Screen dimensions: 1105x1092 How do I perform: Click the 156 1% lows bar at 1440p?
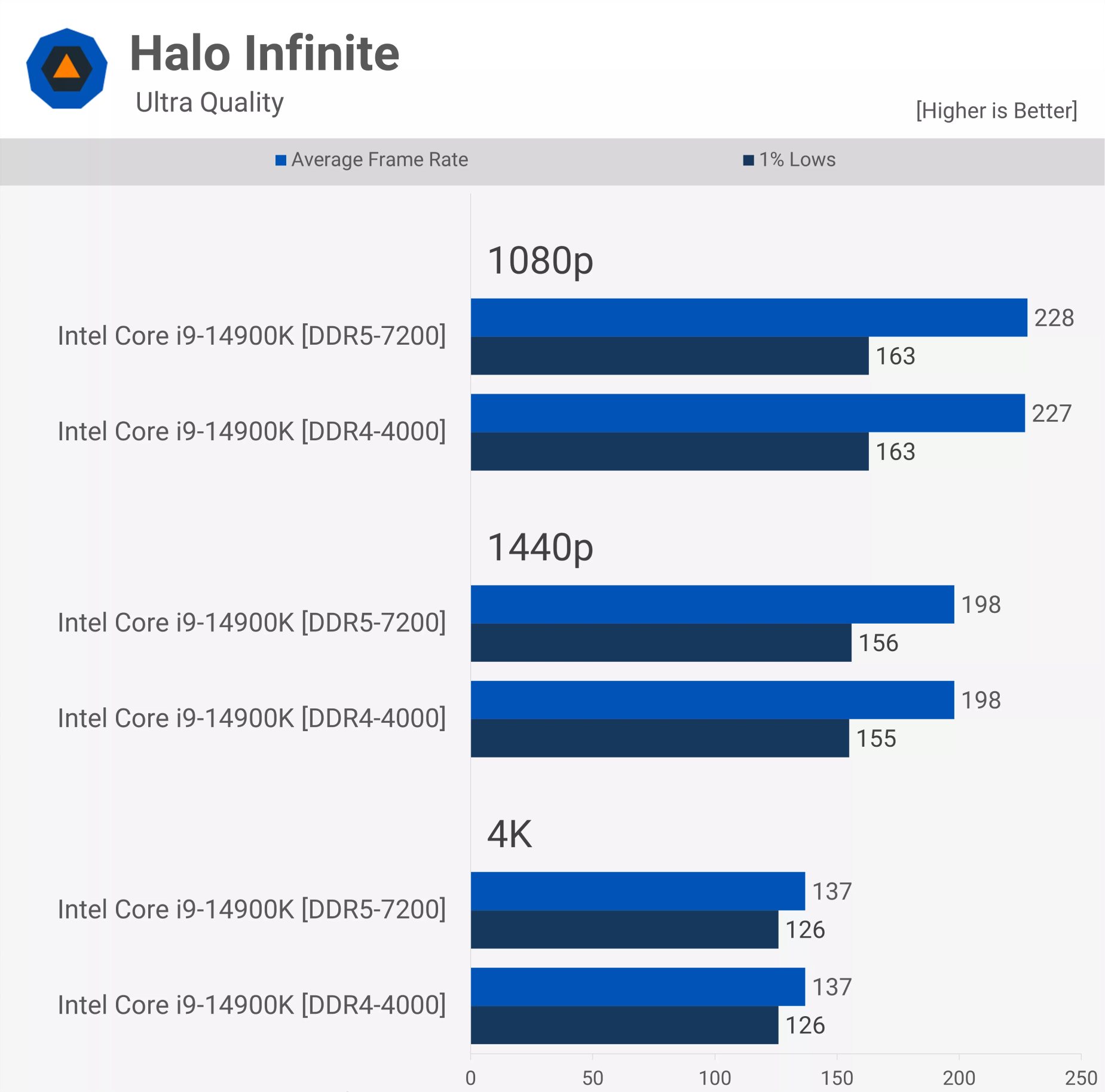coord(661,643)
